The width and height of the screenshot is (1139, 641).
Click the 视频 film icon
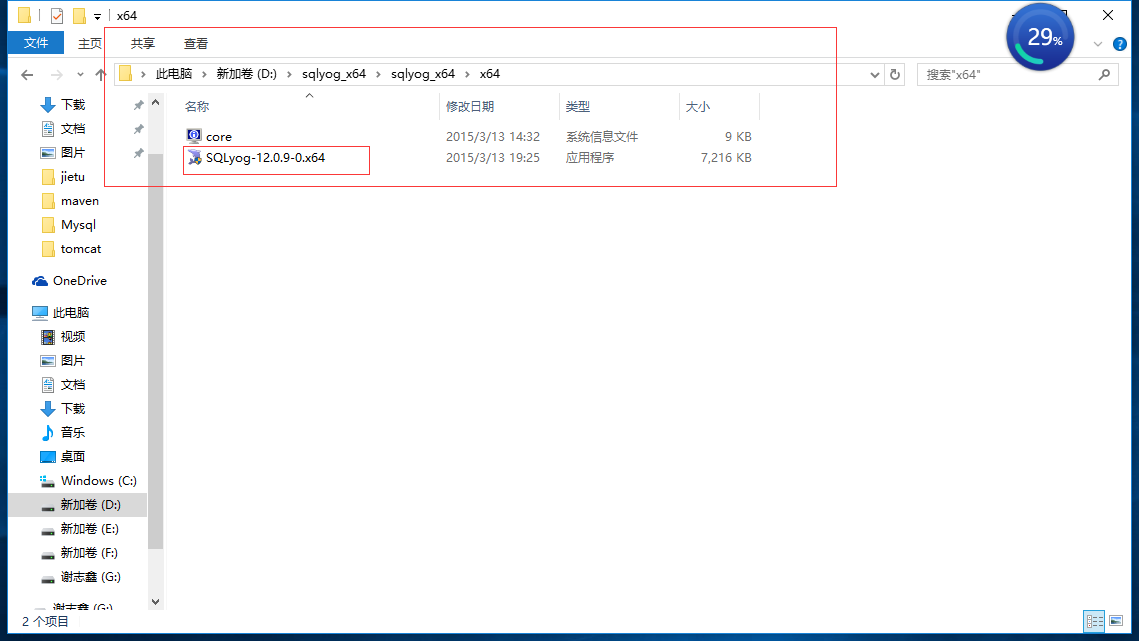tap(48, 336)
